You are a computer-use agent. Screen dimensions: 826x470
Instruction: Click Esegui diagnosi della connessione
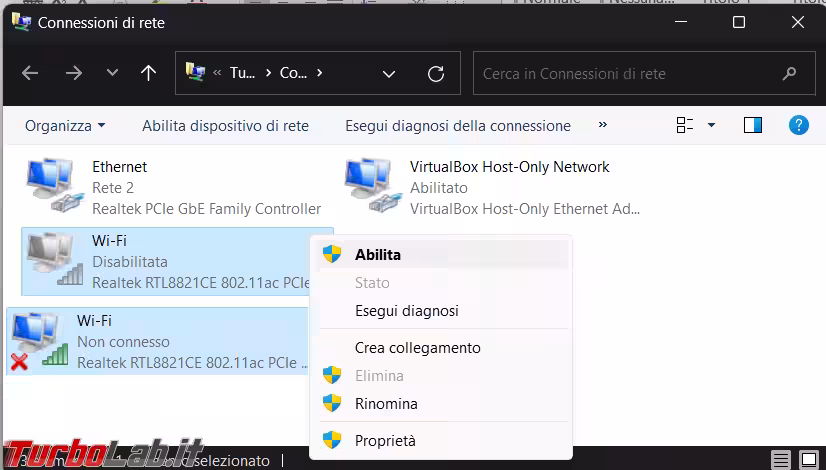coord(458,126)
